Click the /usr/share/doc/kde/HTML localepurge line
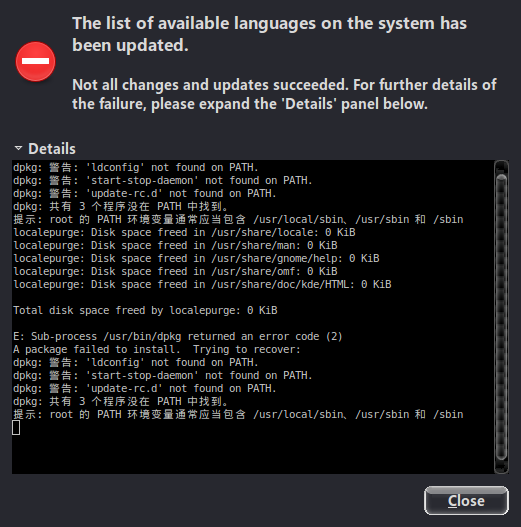 click(202, 284)
